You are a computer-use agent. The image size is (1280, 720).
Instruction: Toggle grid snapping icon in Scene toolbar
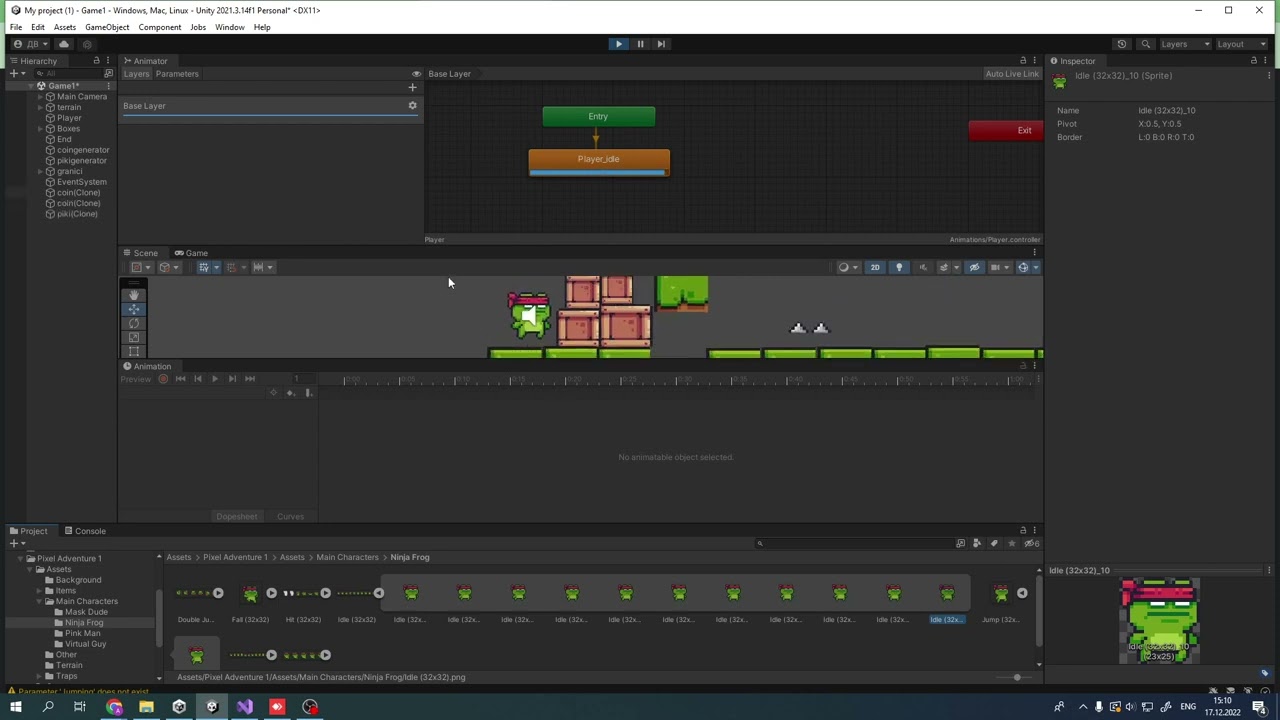231,267
